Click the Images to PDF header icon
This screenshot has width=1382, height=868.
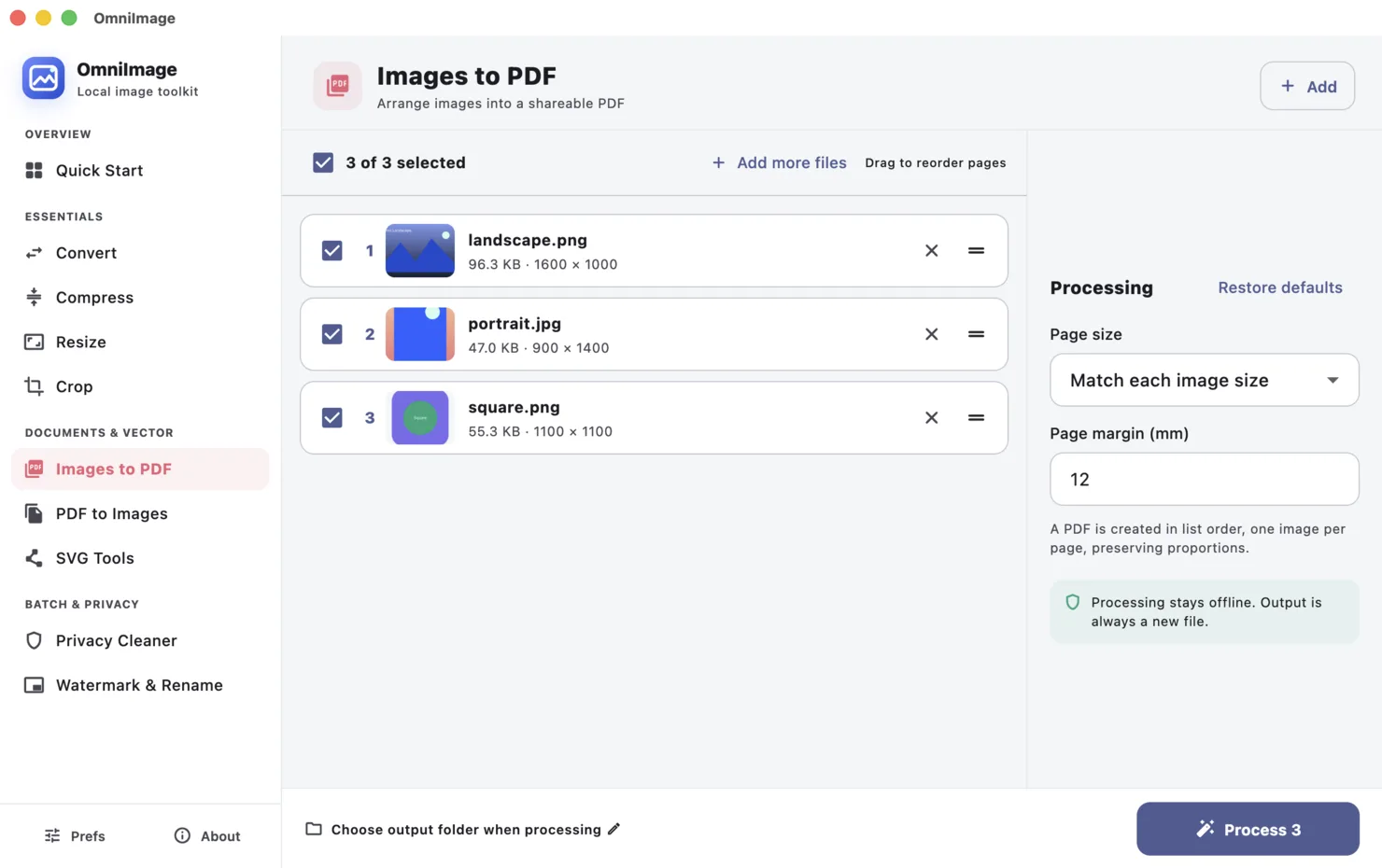coord(337,86)
